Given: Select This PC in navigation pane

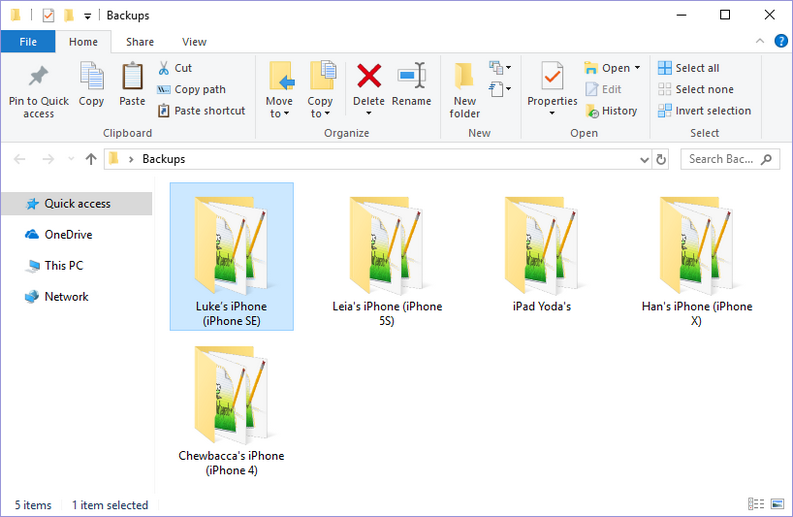Looking at the screenshot, I should click(x=54, y=266).
